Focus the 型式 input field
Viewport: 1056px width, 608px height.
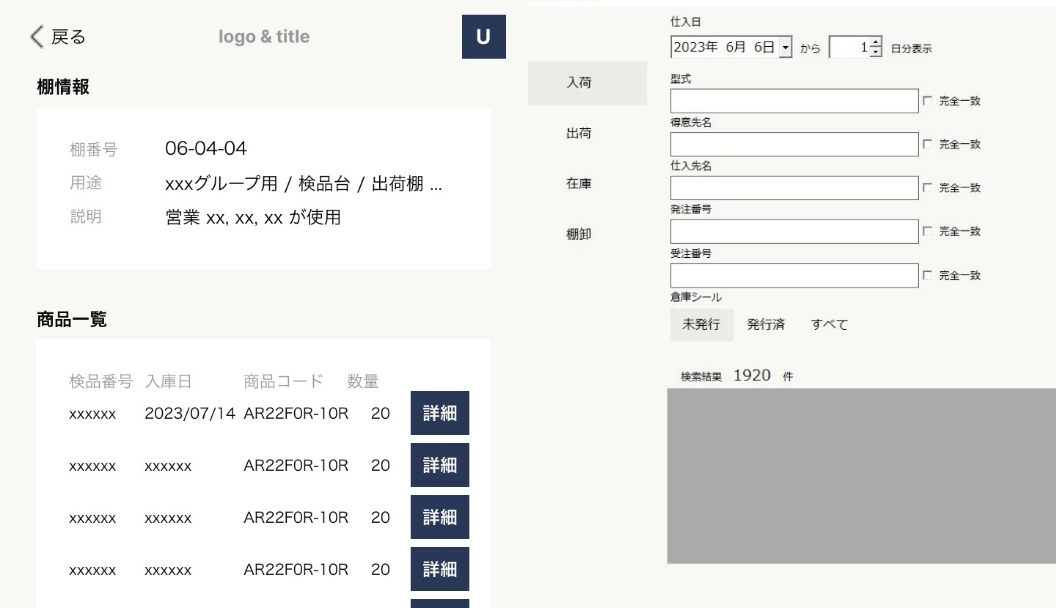794,101
